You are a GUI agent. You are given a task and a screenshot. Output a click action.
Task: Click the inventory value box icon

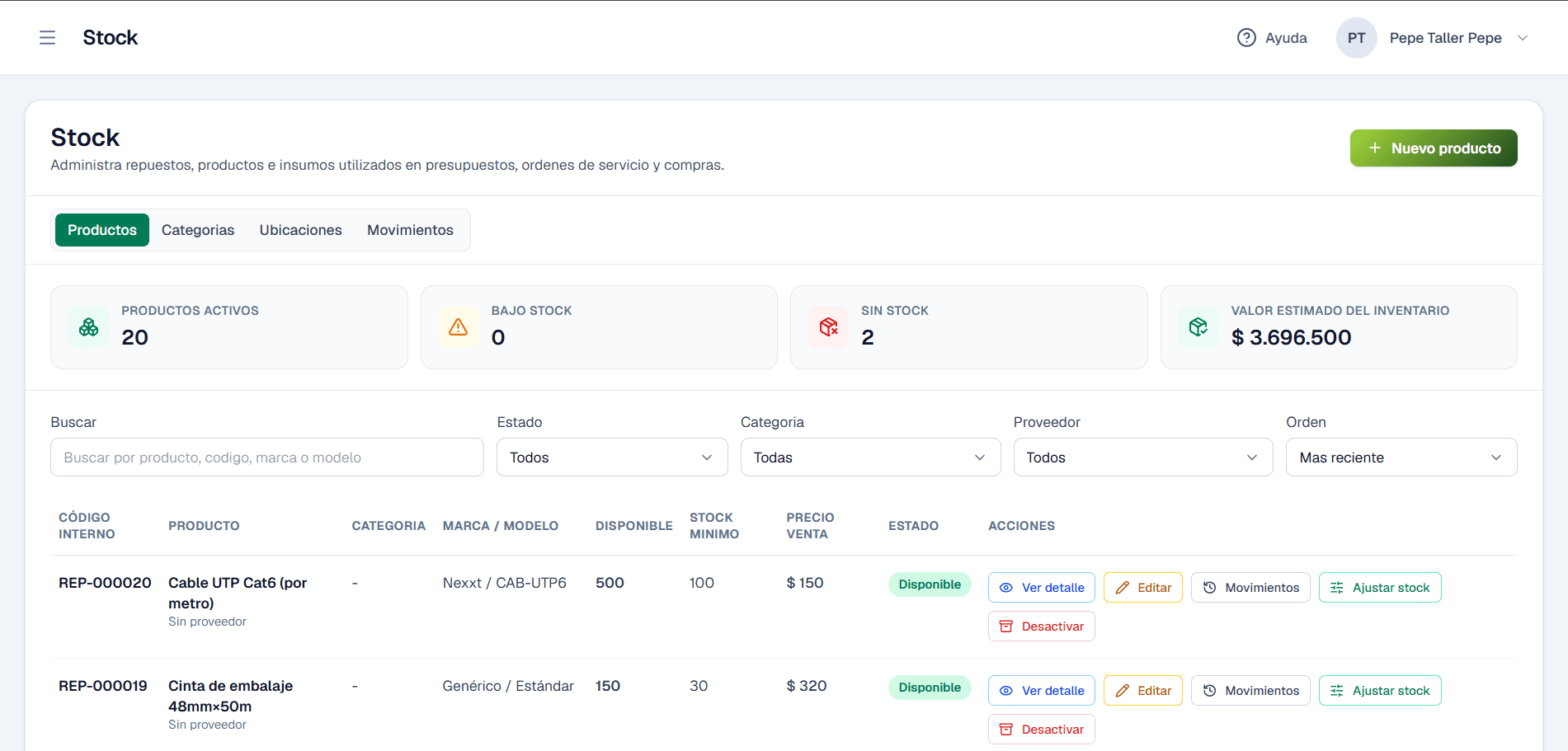click(1198, 327)
